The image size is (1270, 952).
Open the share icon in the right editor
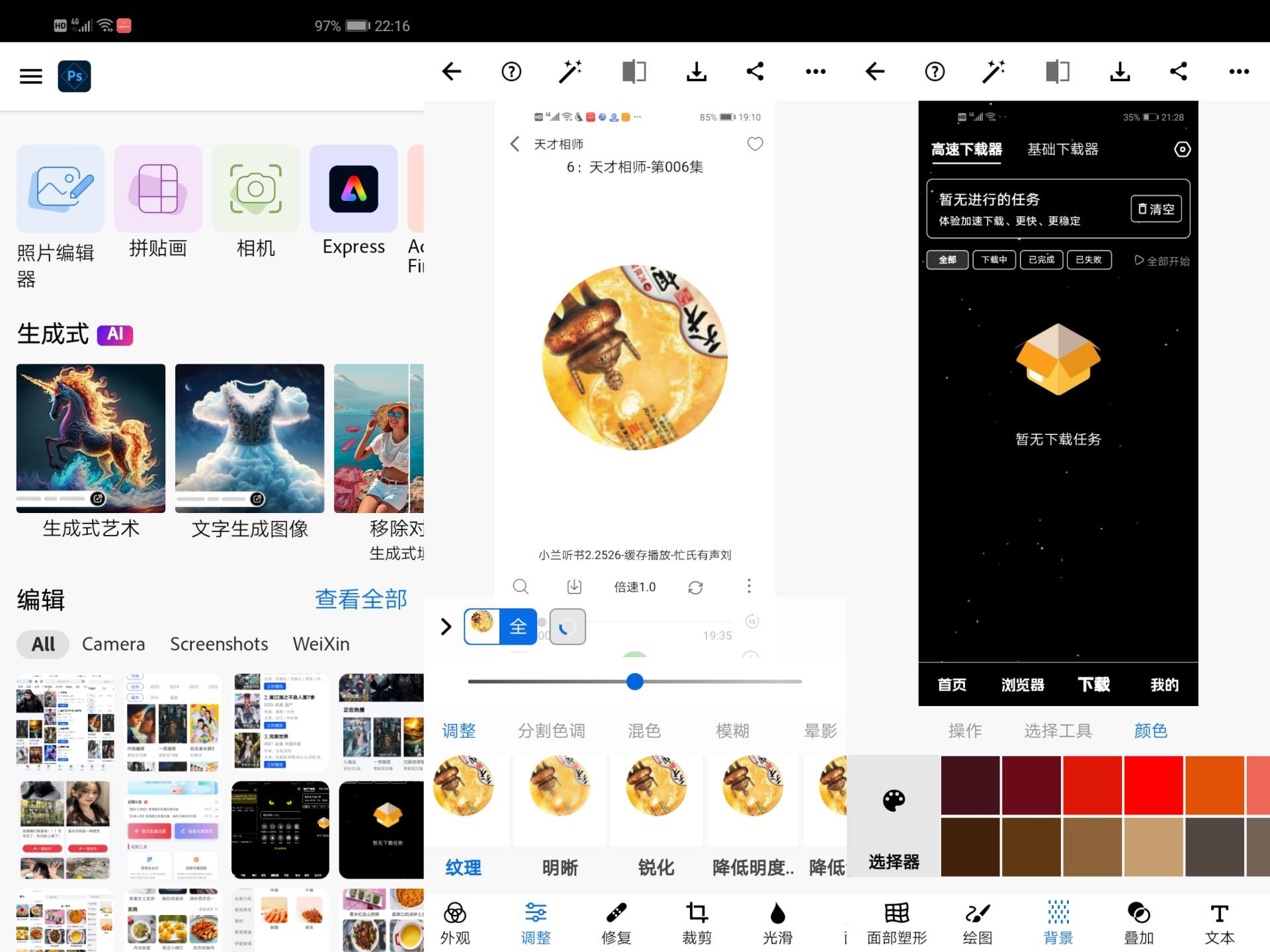click(1179, 71)
